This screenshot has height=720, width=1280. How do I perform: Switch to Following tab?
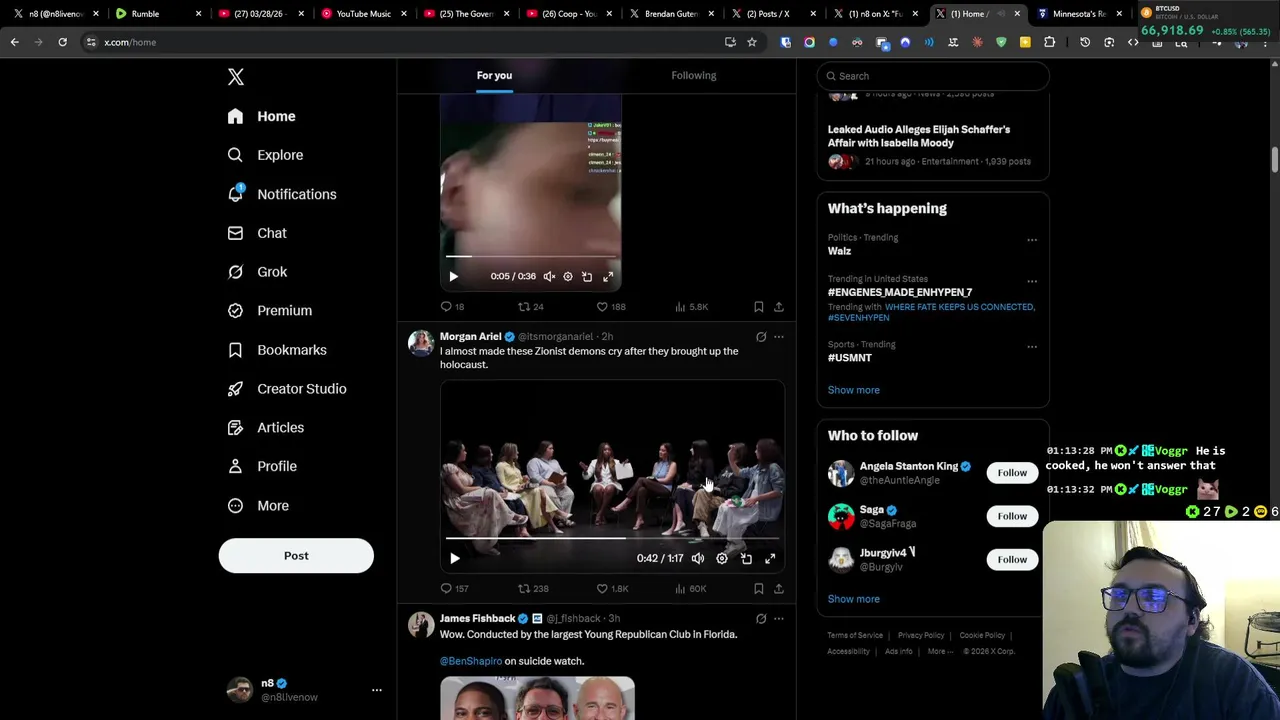pos(694,76)
